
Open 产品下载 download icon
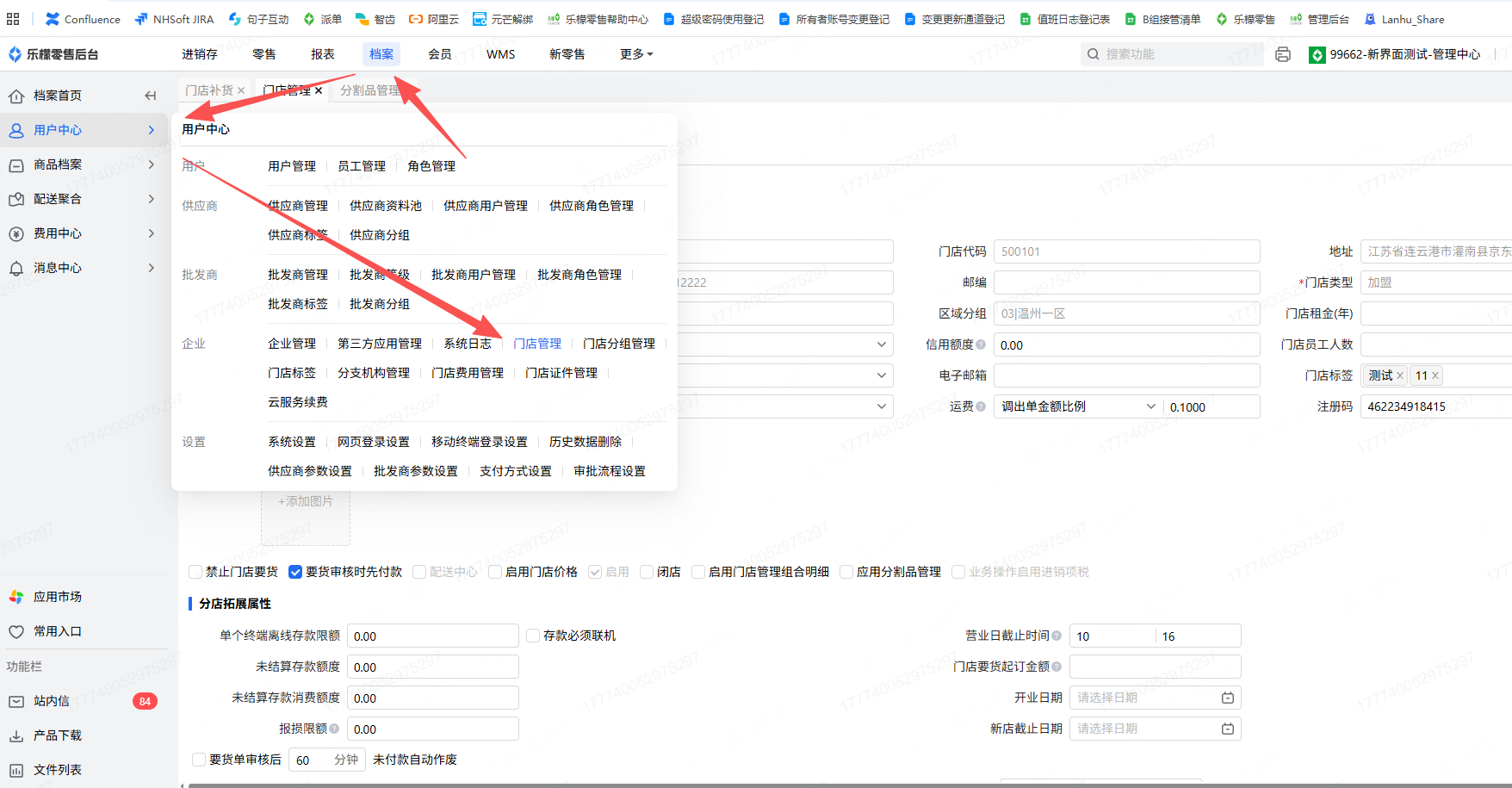tap(16, 735)
